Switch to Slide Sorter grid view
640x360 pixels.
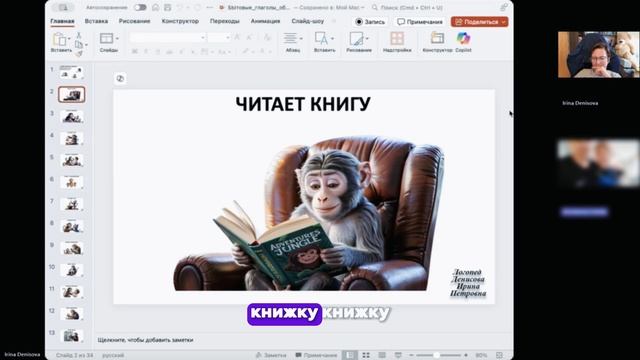pos(366,355)
